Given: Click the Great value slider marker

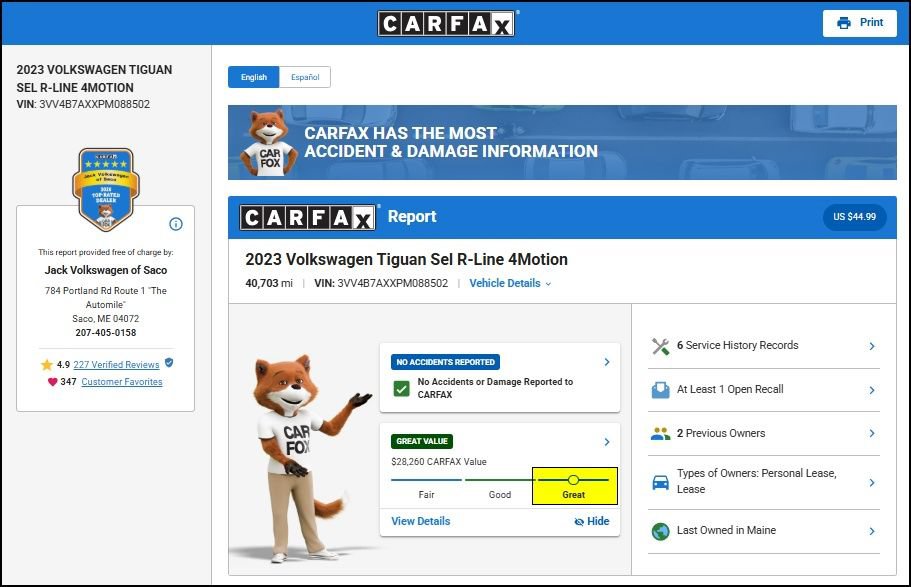Looking at the screenshot, I should pos(573,480).
